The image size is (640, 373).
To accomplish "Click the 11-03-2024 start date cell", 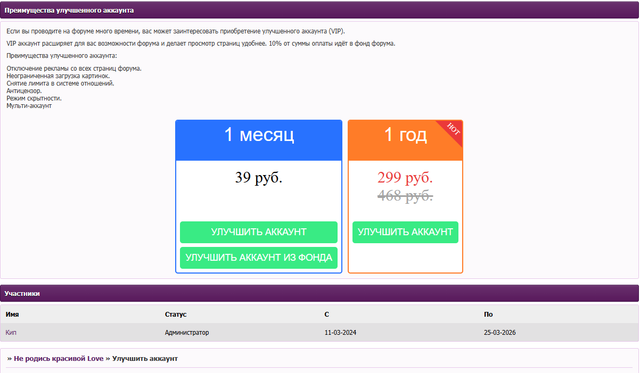I will (x=340, y=333).
